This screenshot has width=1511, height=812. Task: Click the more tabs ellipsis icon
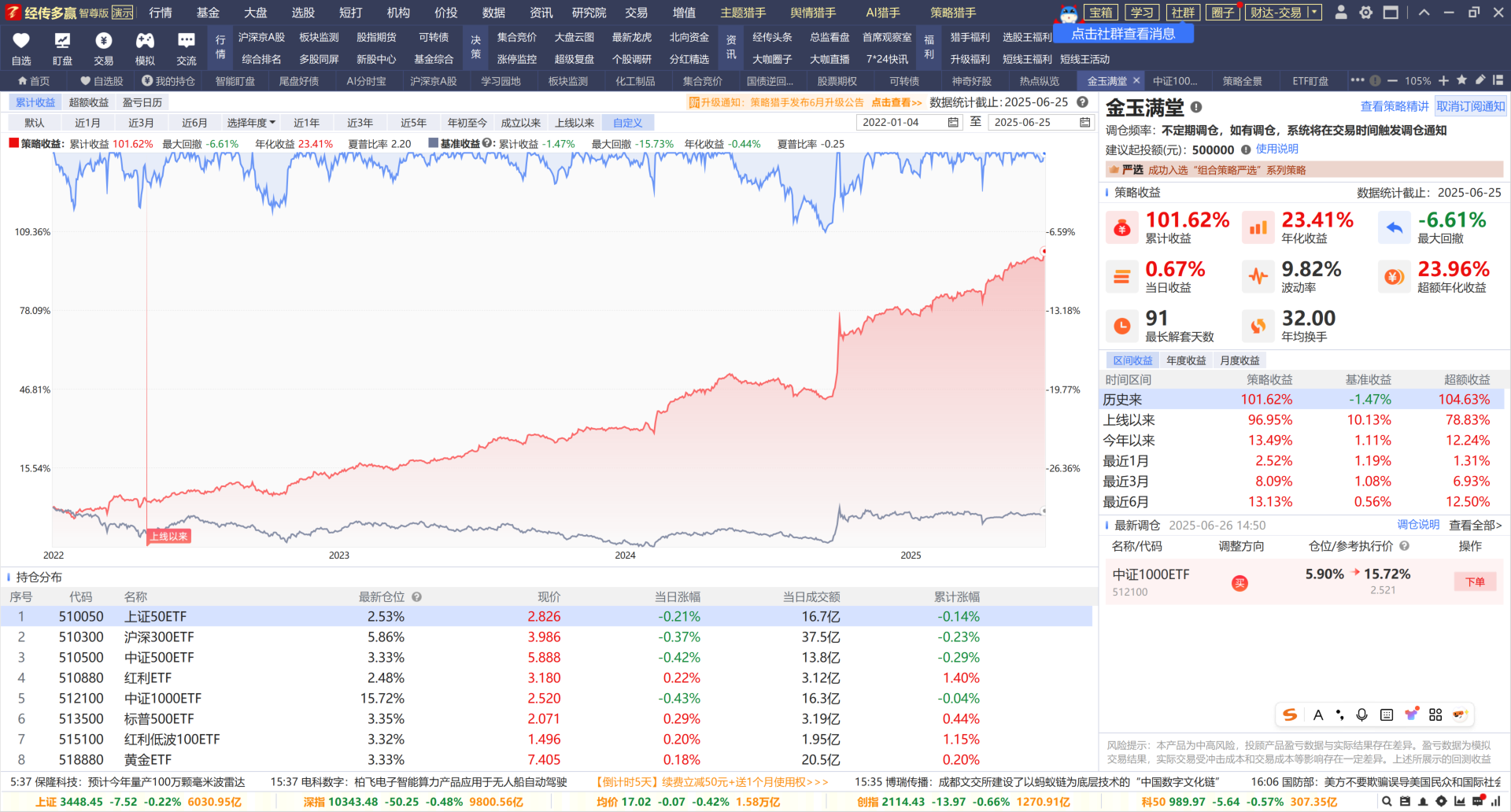1358,80
